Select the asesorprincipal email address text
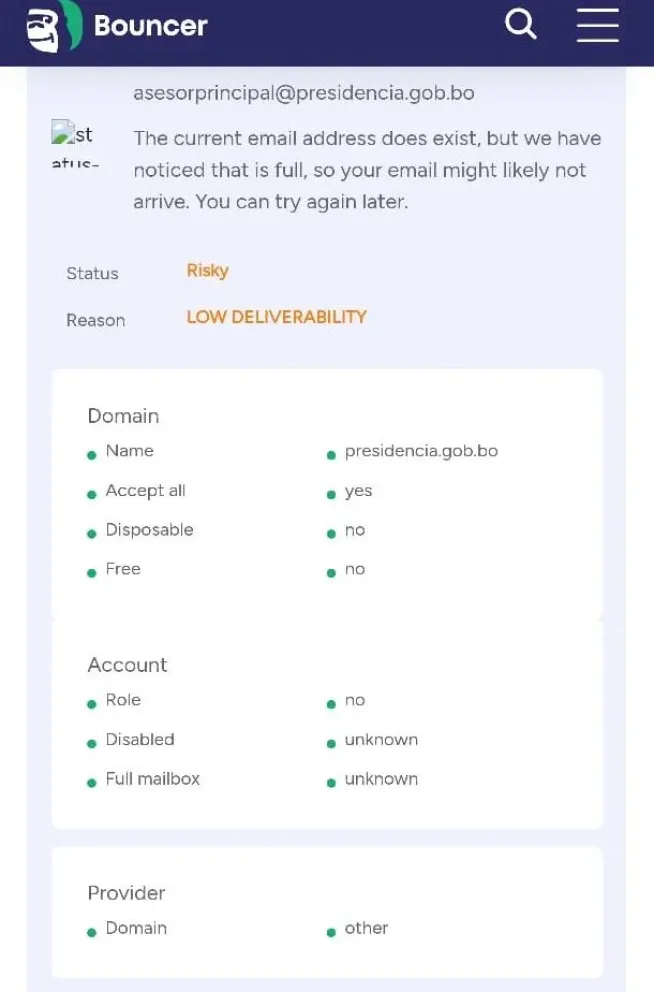Image resolution: width=654 pixels, height=992 pixels. [304, 93]
